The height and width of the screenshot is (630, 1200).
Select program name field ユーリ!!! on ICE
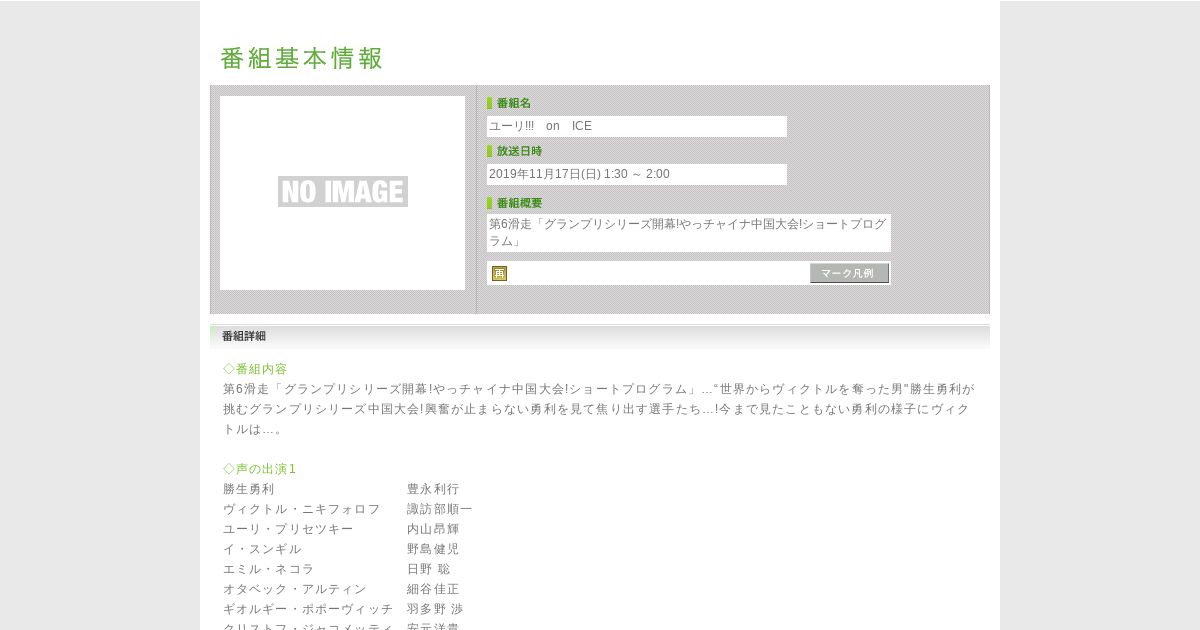coord(637,126)
